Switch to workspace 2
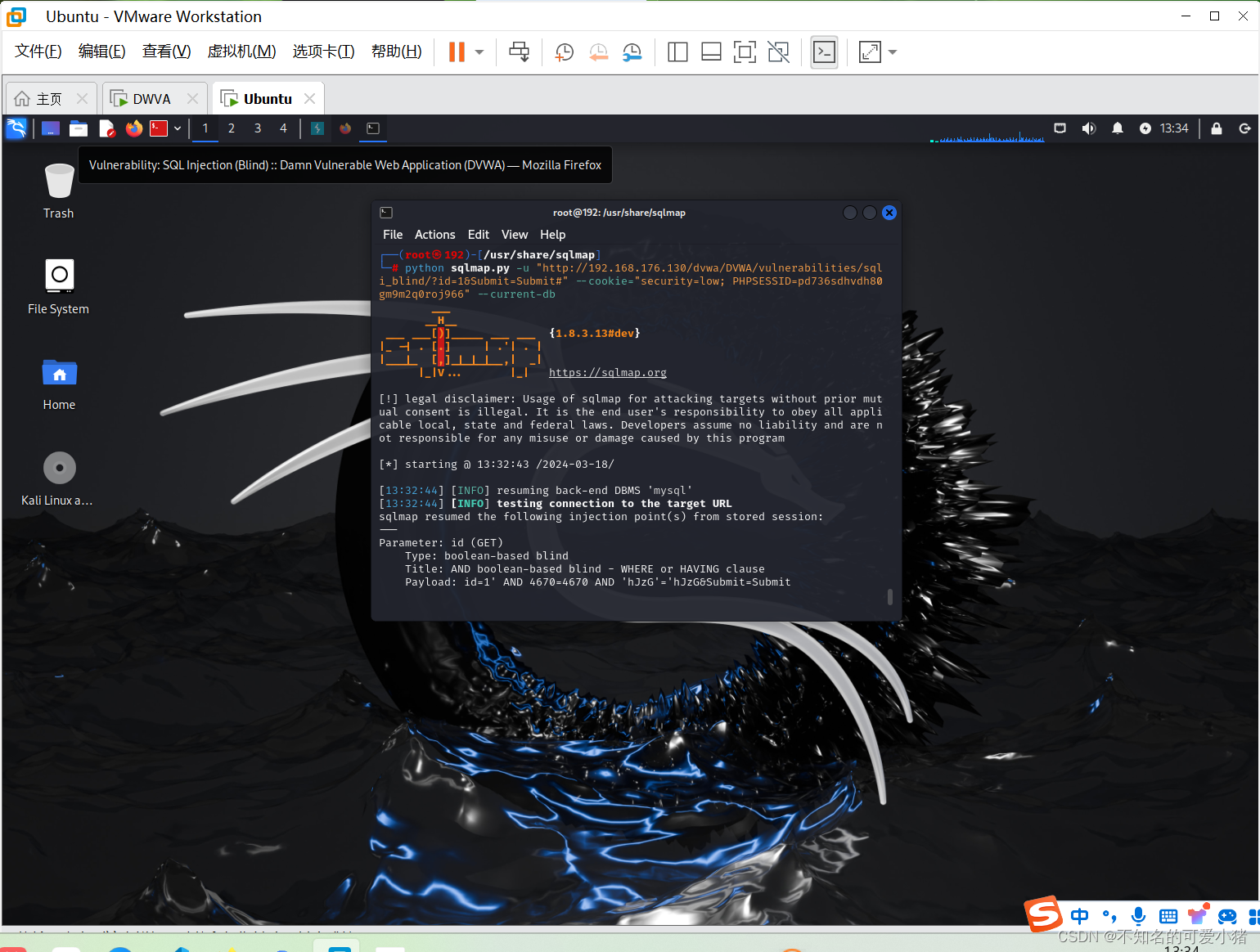This screenshot has width=1260, height=952. pos(232,128)
